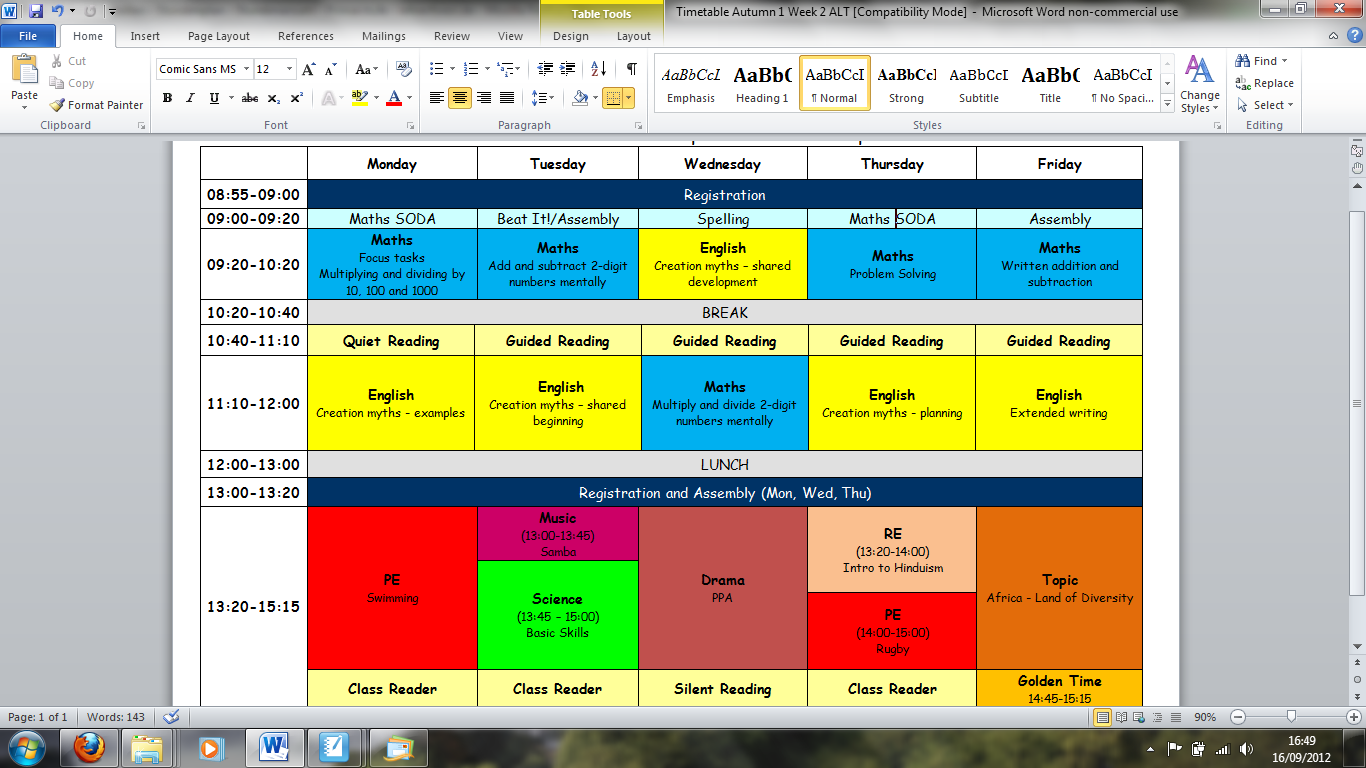
Task: Switch to the Page Layout tab
Action: click(219, 36)
